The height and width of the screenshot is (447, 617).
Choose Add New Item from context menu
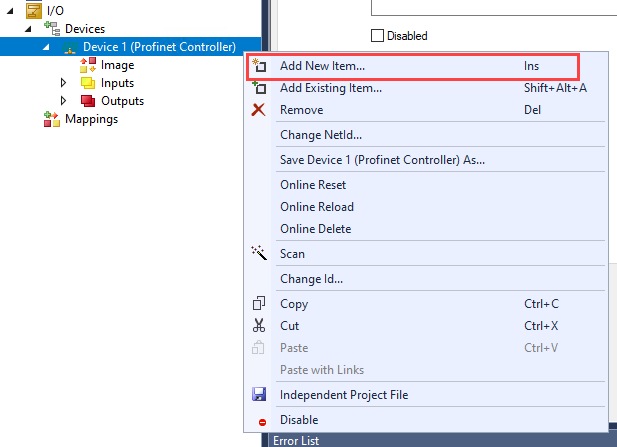tap(322, 66)
